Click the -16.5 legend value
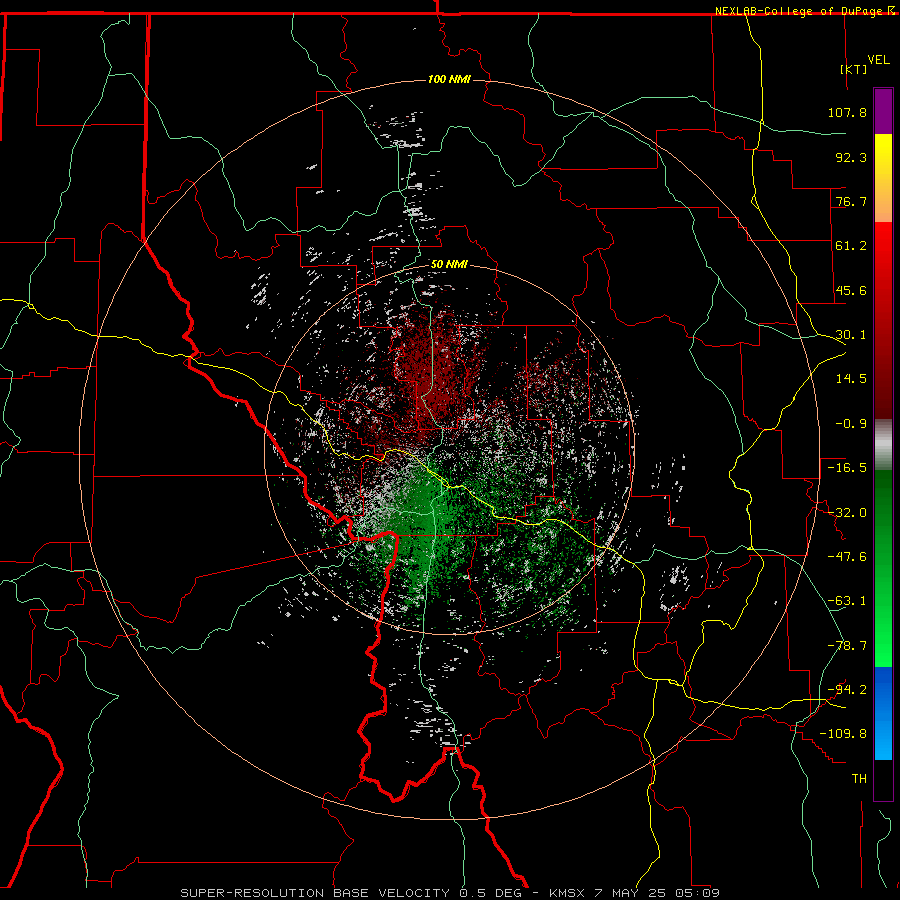 coord(847,467)
